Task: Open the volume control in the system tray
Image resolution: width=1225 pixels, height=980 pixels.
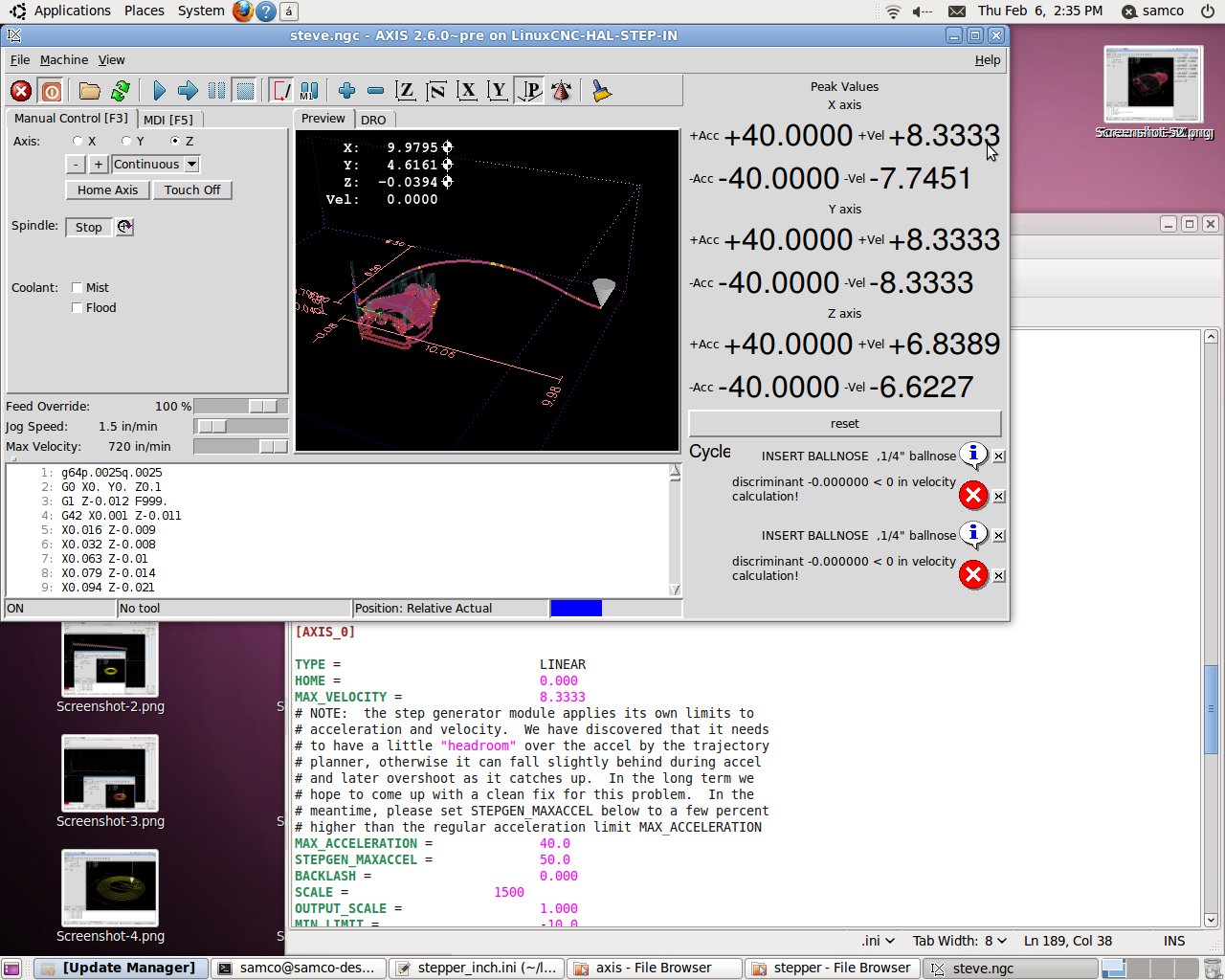Action: click(923, 11)
